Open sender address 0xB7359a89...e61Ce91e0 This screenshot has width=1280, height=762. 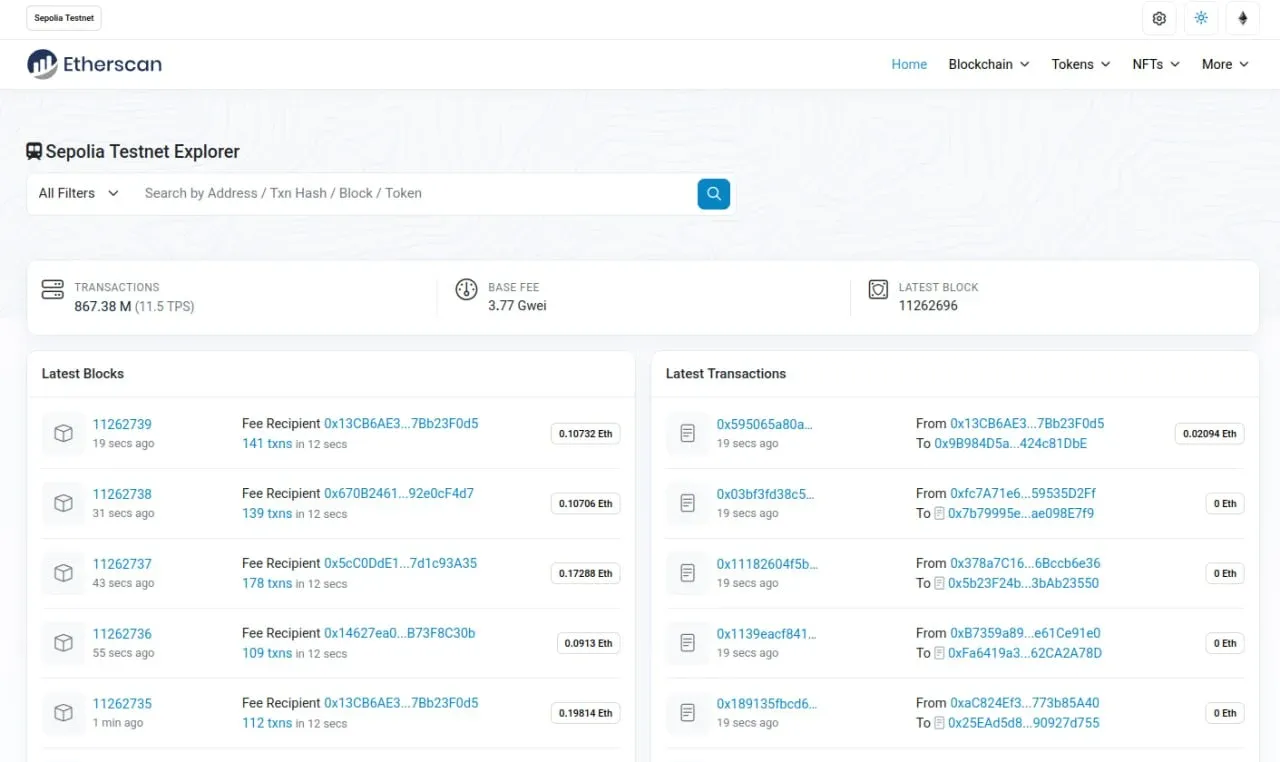pyautogui.click(x=1025, y=633)
